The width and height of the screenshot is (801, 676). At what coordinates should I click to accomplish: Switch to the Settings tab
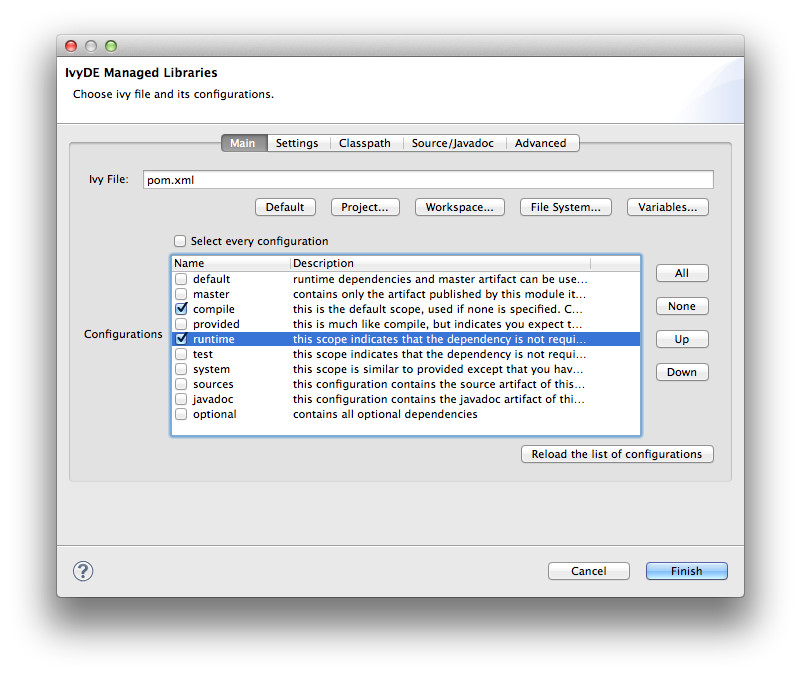tap(296, 143)
